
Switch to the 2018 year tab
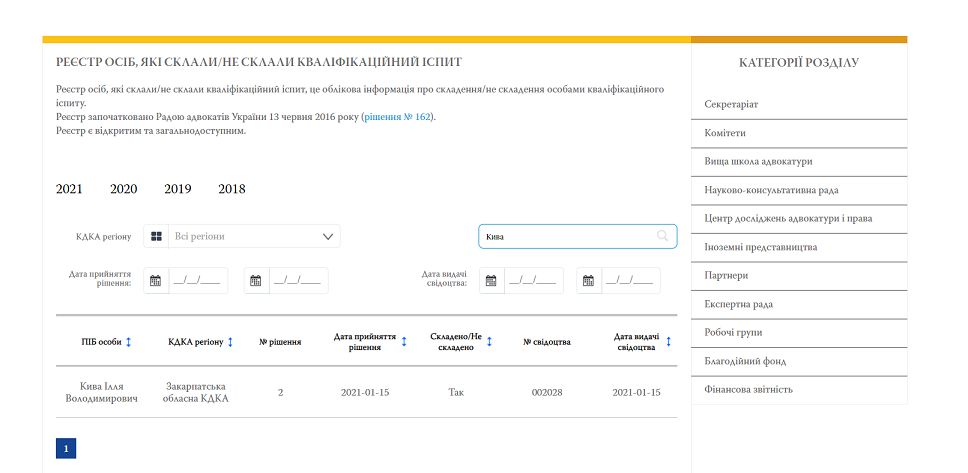click(x=231, y=189)
